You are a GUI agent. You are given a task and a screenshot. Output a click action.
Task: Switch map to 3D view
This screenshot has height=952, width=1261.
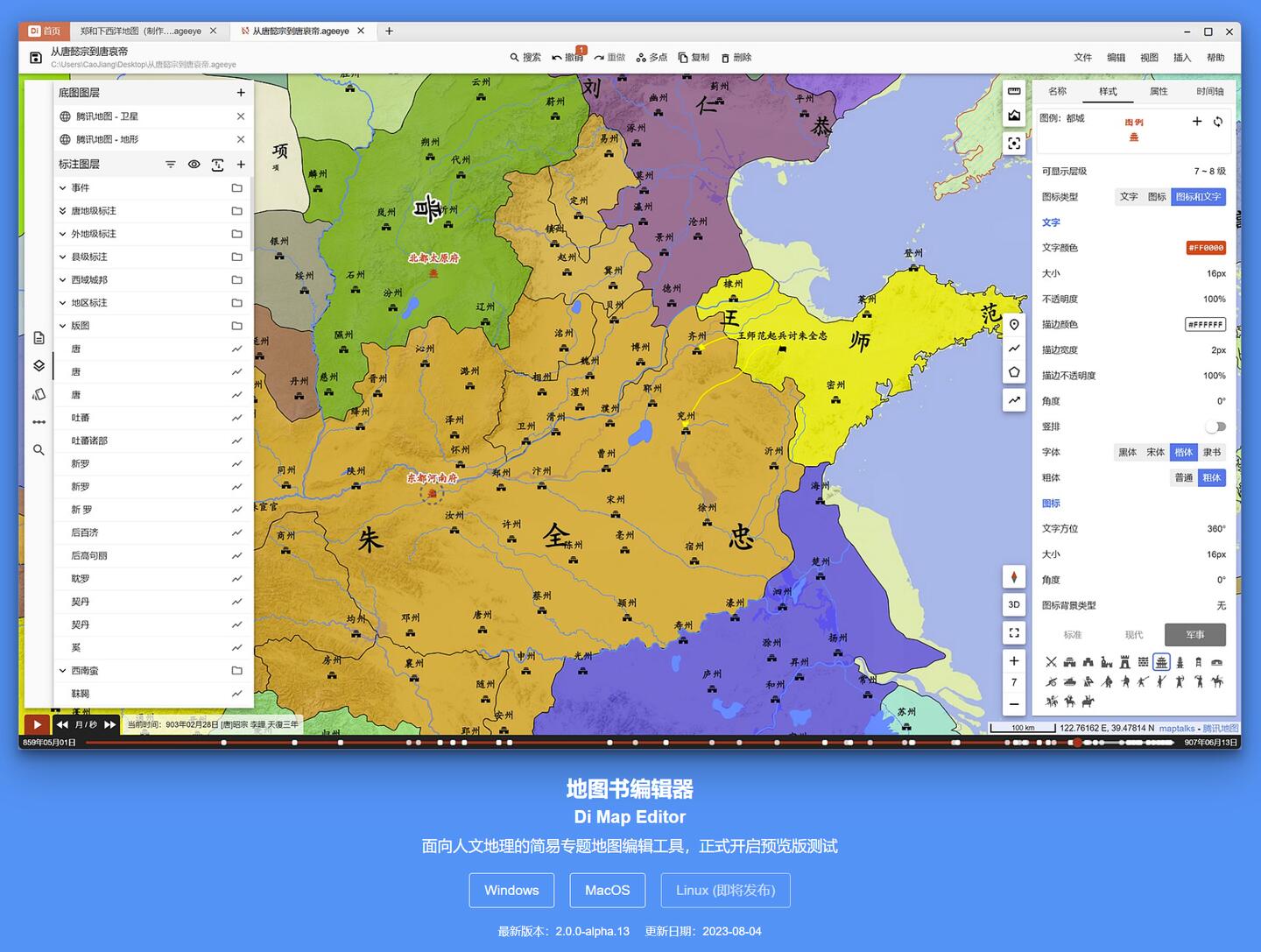pyautogui.click(x=1014, y=604)
